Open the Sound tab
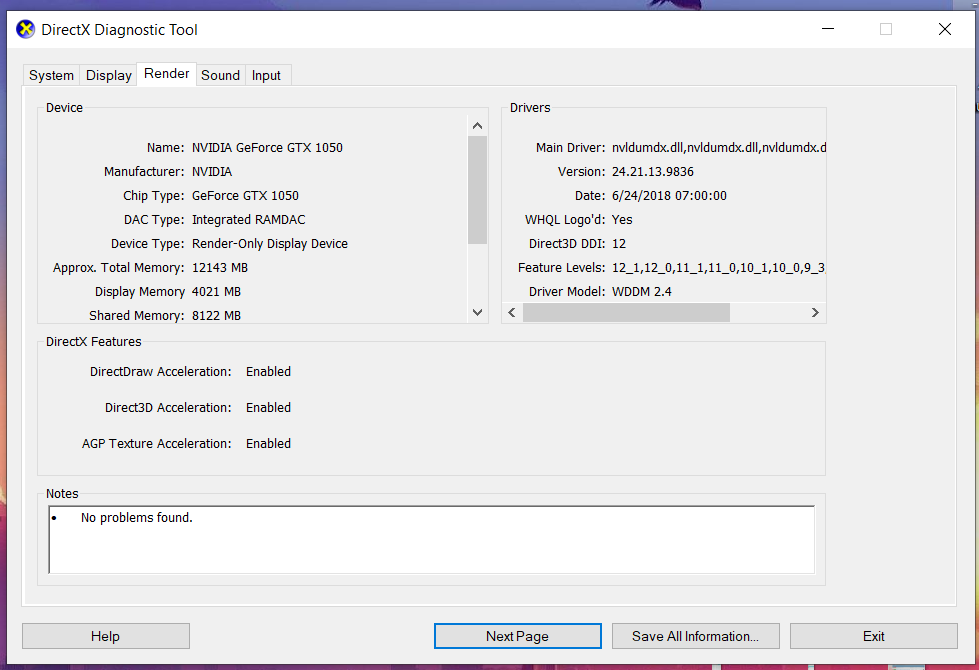 click(220, 76)
